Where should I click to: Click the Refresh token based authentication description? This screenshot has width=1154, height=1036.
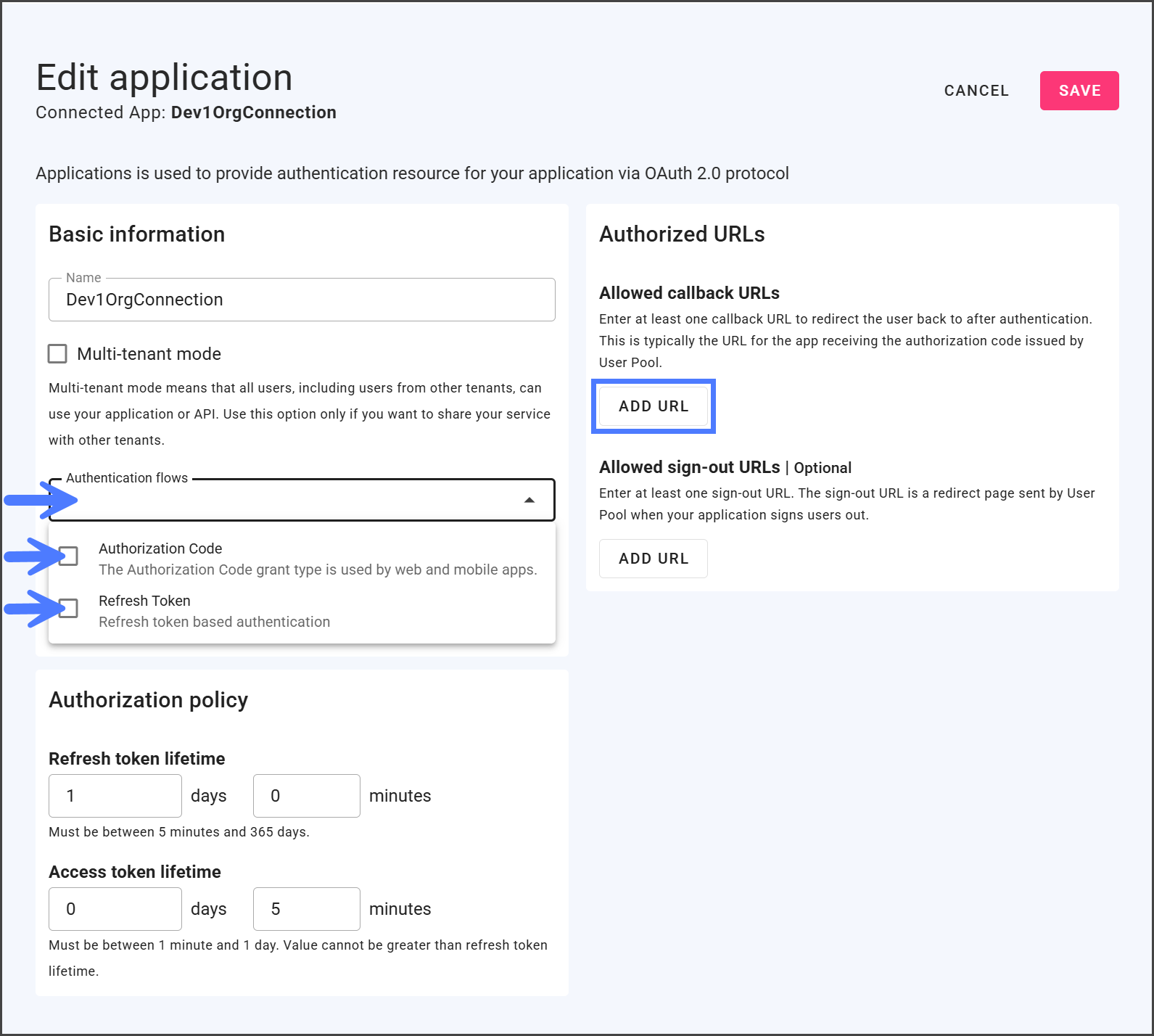(214, 622)
